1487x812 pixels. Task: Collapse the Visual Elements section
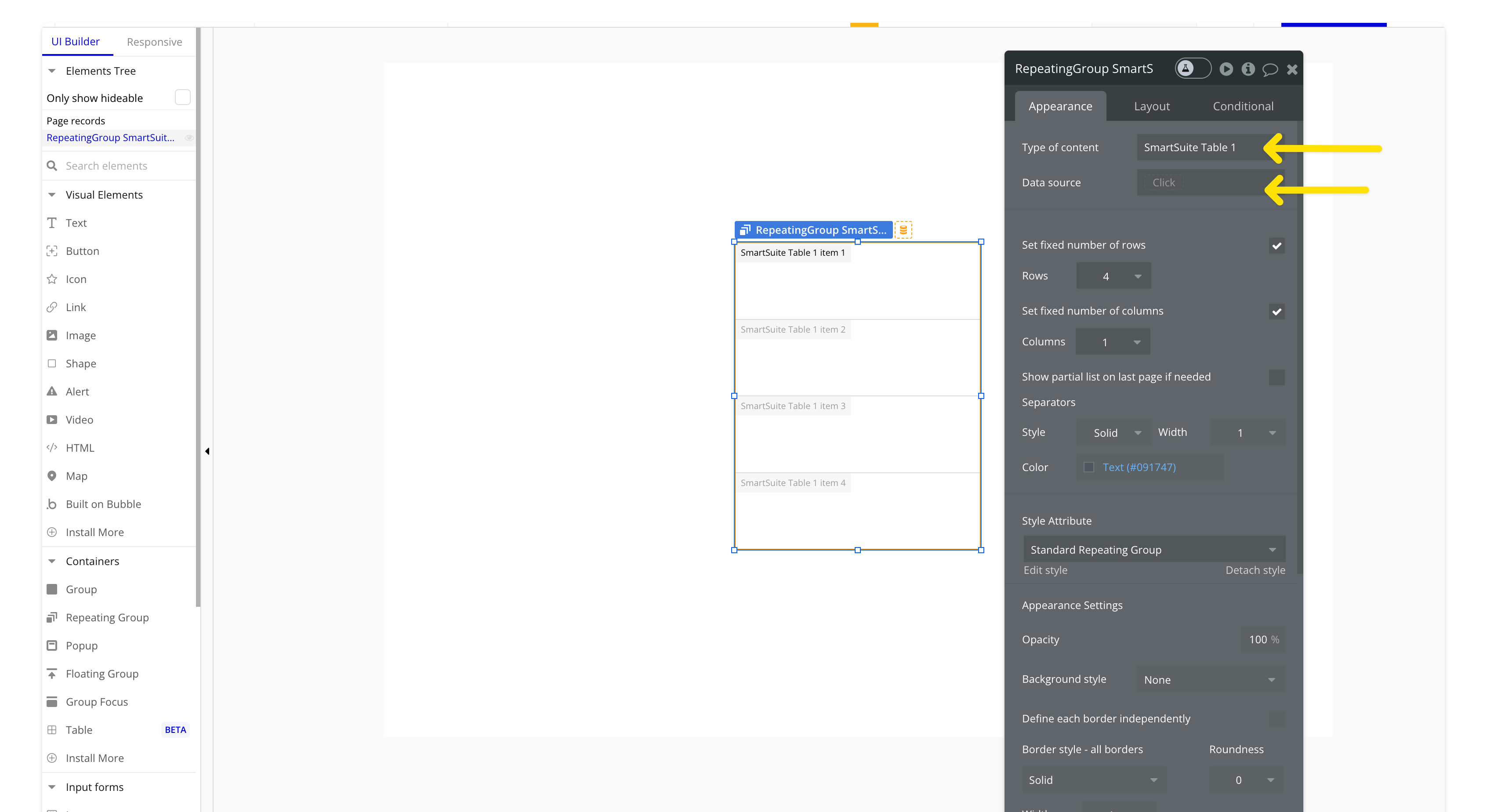52,195
